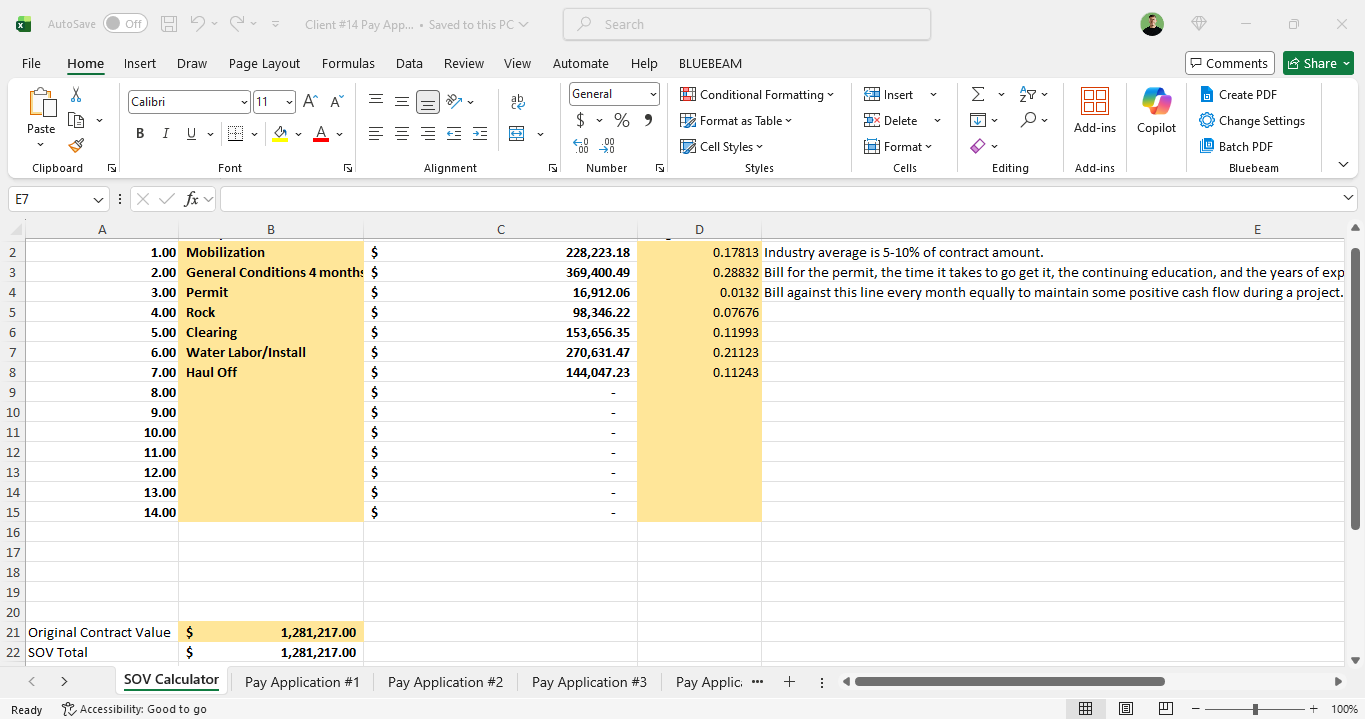Open Format as Table dropdown

click(x=736, y=121)
